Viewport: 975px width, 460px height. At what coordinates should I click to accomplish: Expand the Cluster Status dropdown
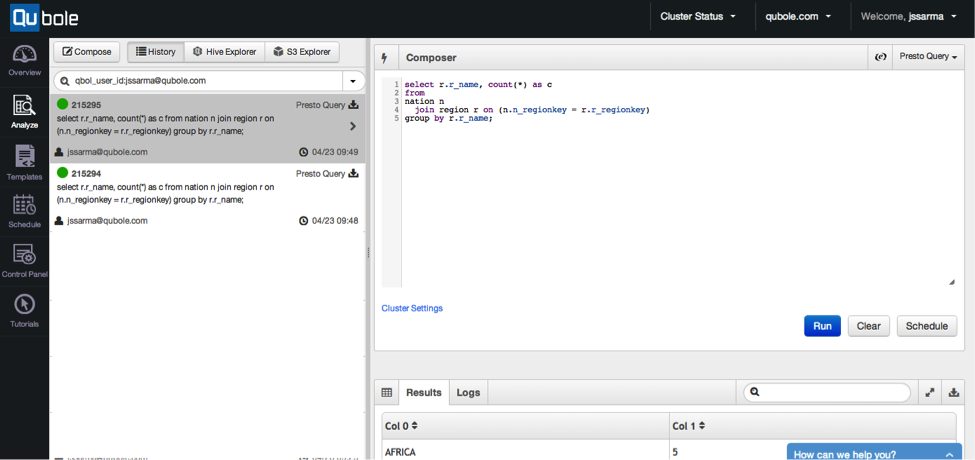coord(698,17)
